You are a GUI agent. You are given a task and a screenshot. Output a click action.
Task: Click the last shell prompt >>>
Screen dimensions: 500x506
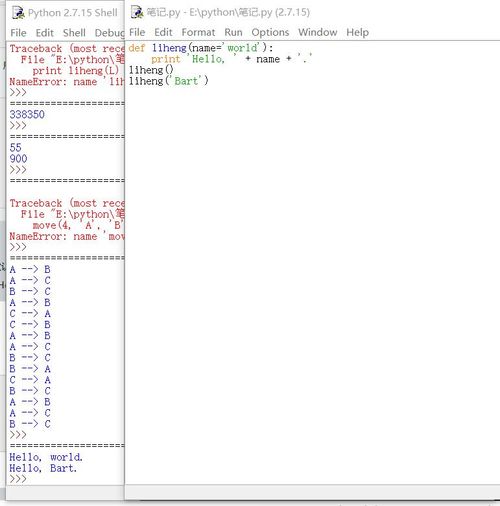(x=18, y=479)
